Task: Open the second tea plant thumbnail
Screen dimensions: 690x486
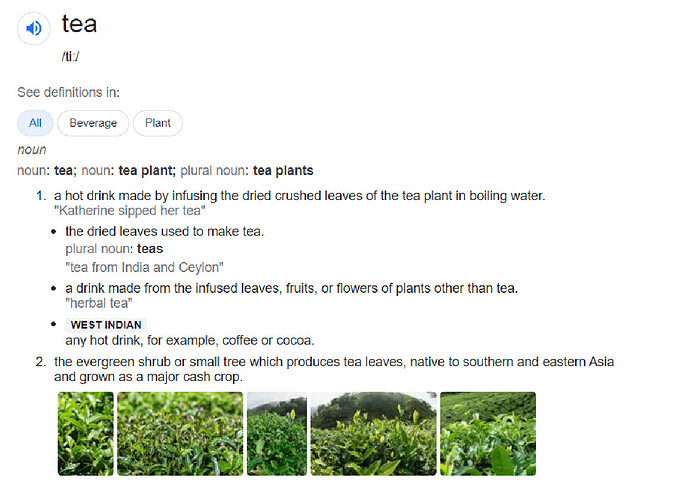Action: tap(180, 433)
